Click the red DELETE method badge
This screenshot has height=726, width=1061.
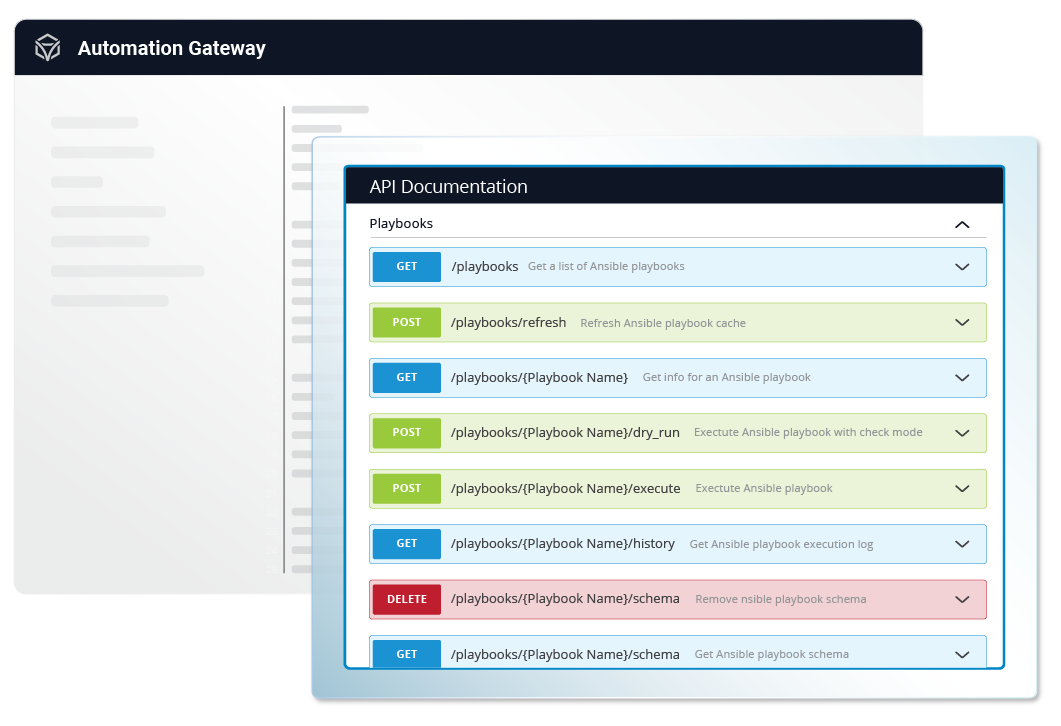pos(406,599)
